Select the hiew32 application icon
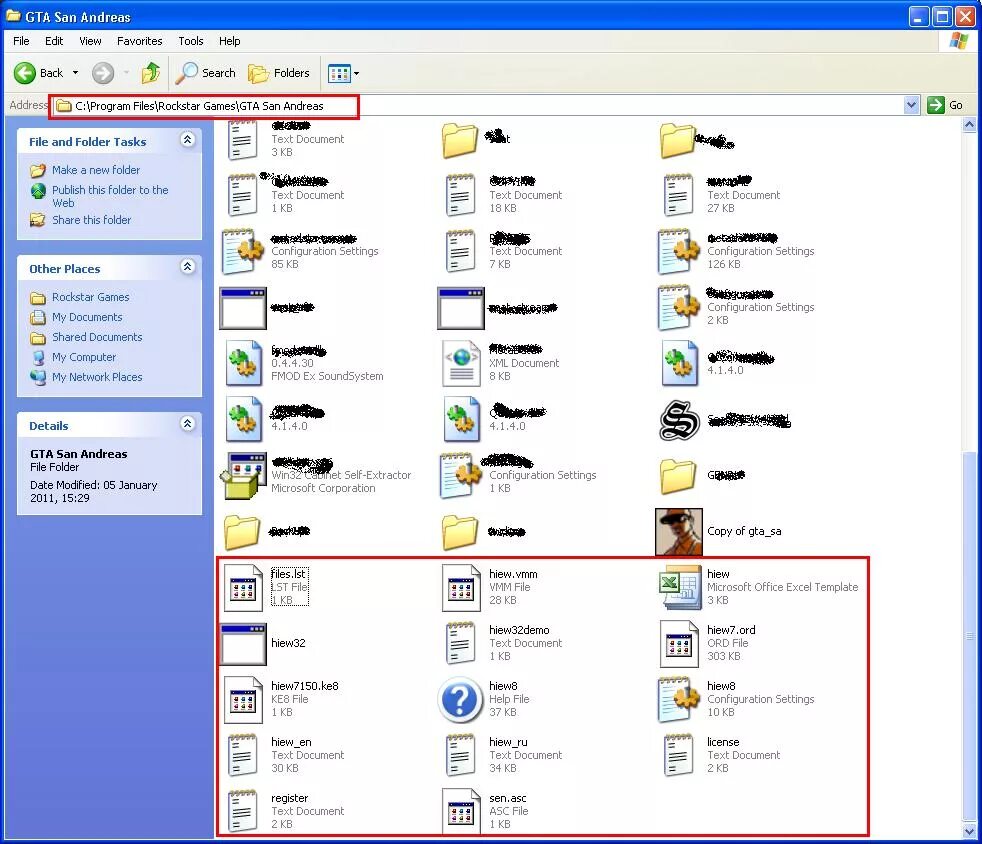This screenshot has height=844, width=982. [243, 643]
